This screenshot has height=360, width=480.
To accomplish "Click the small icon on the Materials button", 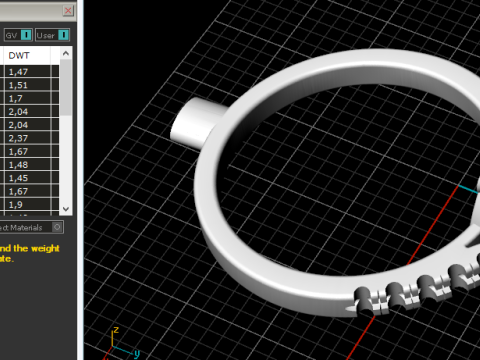I will click(57, 227).
